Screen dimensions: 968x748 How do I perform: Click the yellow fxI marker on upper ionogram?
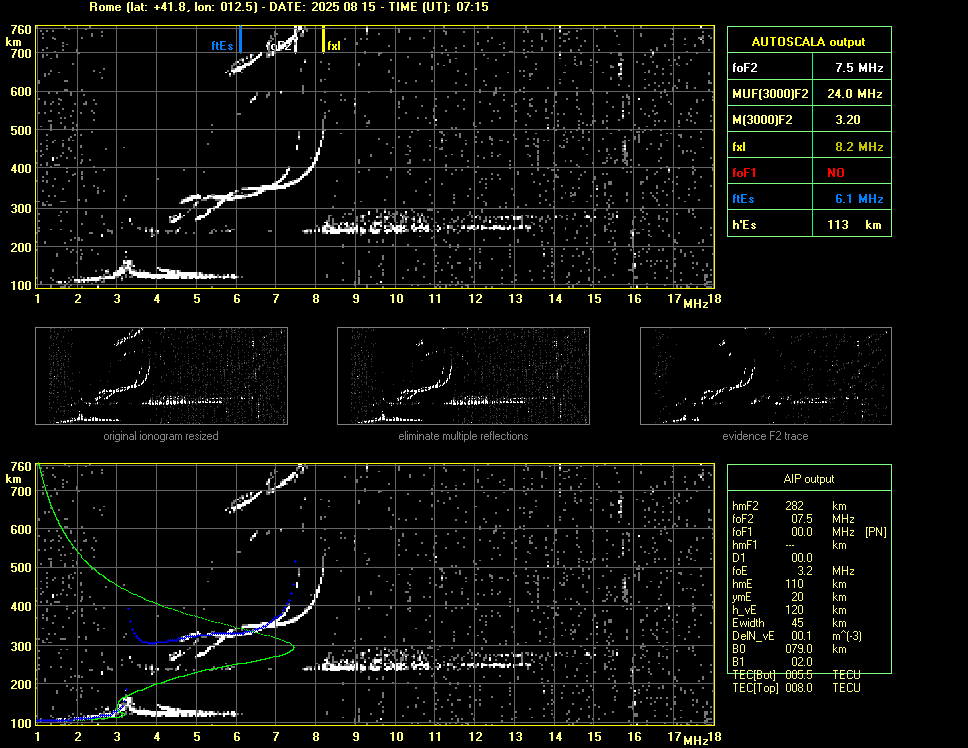(323, 39)
